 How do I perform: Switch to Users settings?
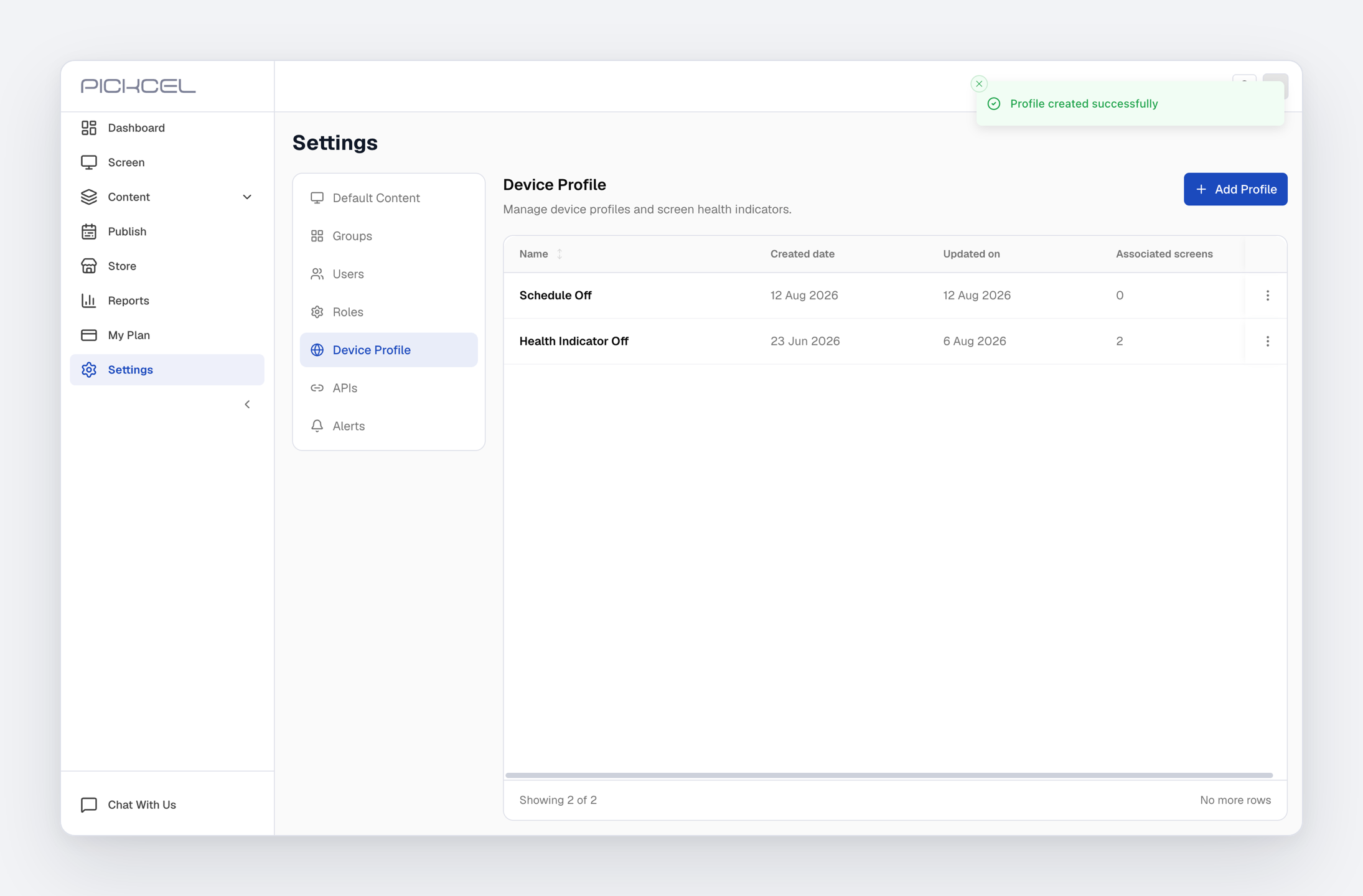pos(389,274)
